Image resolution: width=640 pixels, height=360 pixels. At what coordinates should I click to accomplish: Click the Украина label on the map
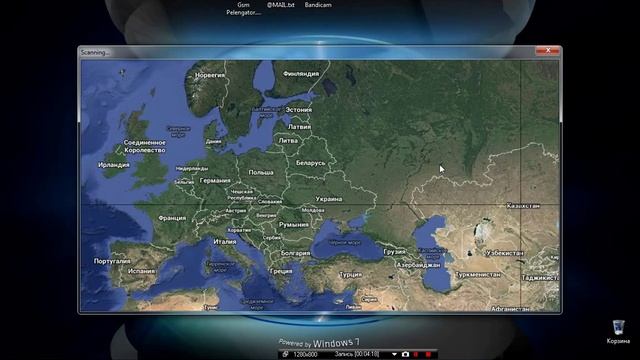(329, 199)
